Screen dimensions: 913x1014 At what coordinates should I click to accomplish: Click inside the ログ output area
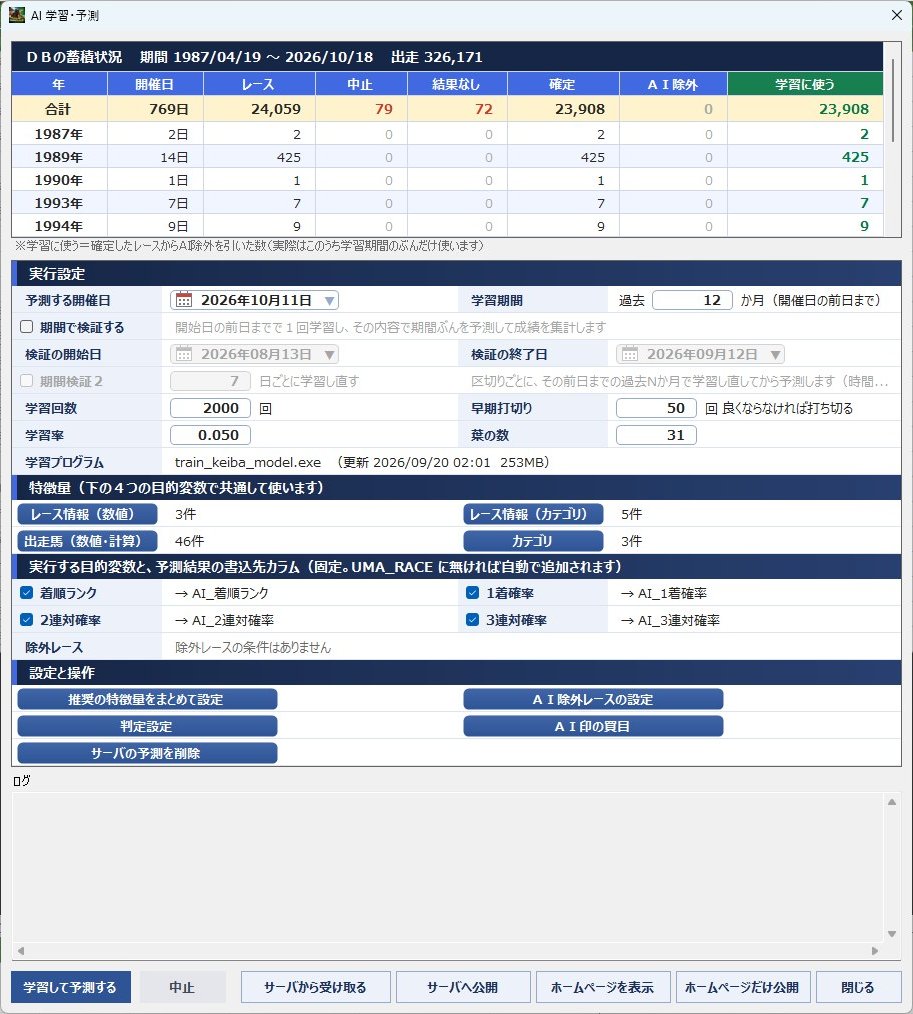[447, 867]
